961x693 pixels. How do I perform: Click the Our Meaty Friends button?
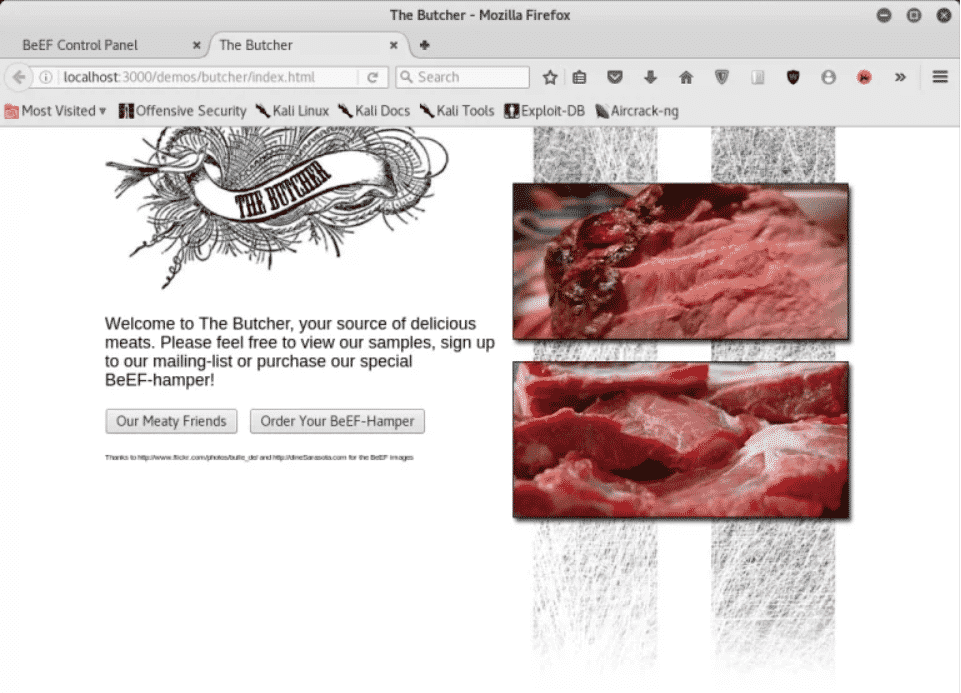tap(171, 421)
